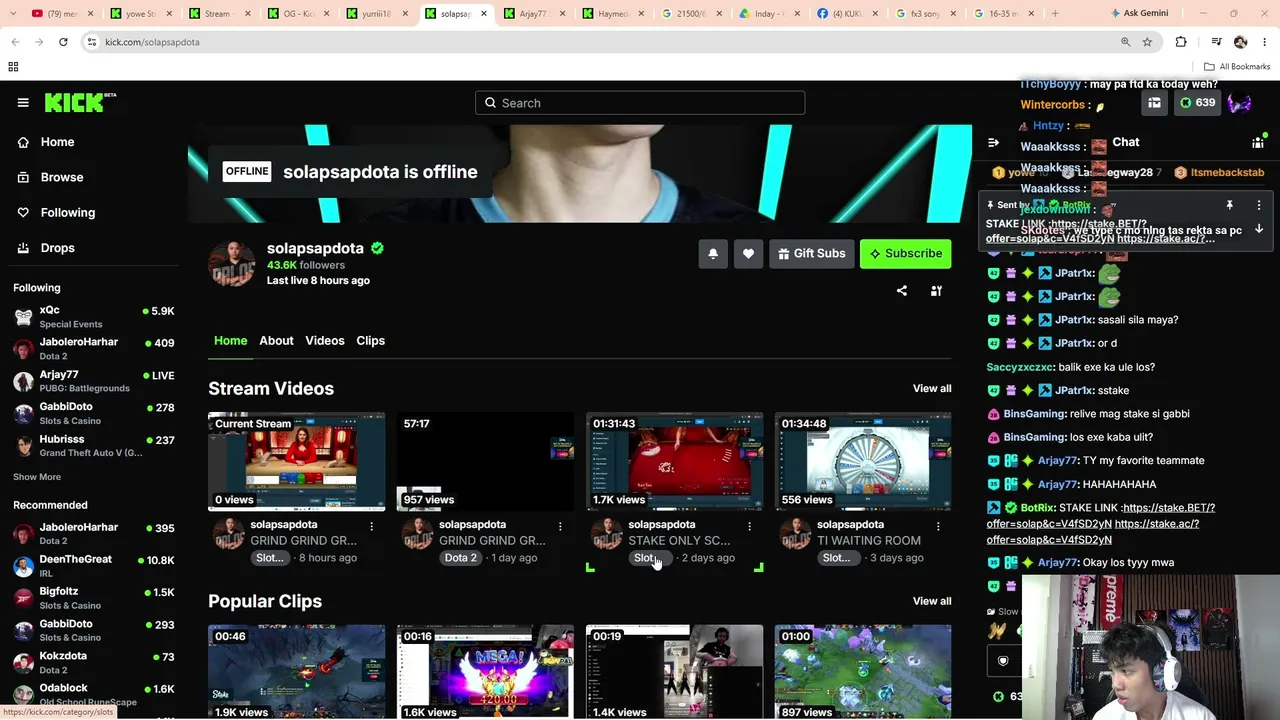Viewport: 1280px width, 720px height.
Task: Open the 639 Kick points balance
Action: (x=1197, y=103)
